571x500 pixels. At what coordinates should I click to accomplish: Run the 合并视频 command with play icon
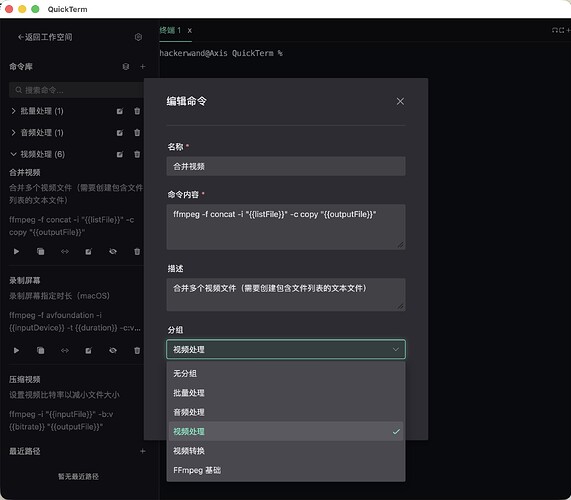coord(16,251)
